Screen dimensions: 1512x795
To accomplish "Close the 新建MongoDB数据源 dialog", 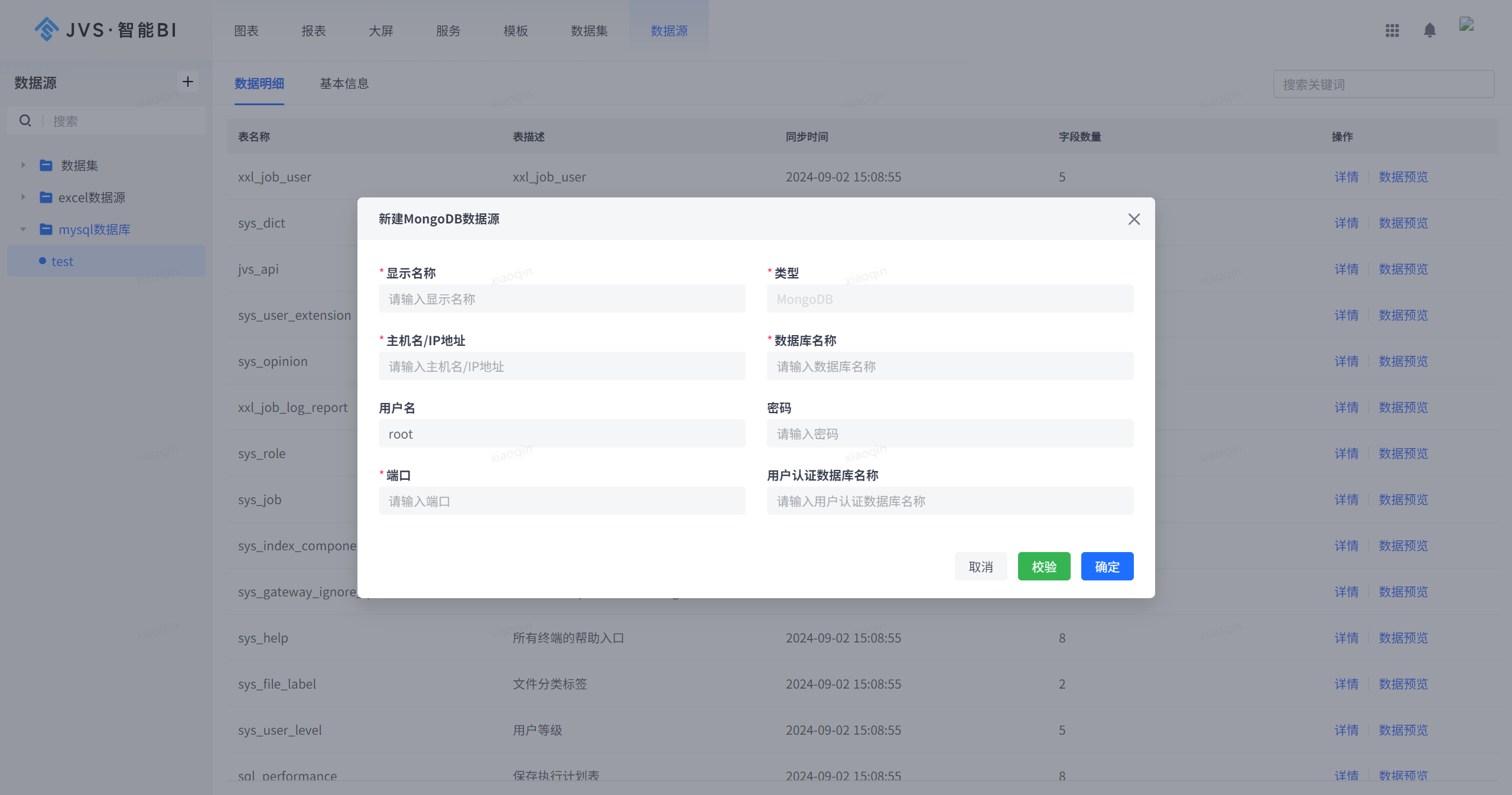I will (x=1133, y=219).
